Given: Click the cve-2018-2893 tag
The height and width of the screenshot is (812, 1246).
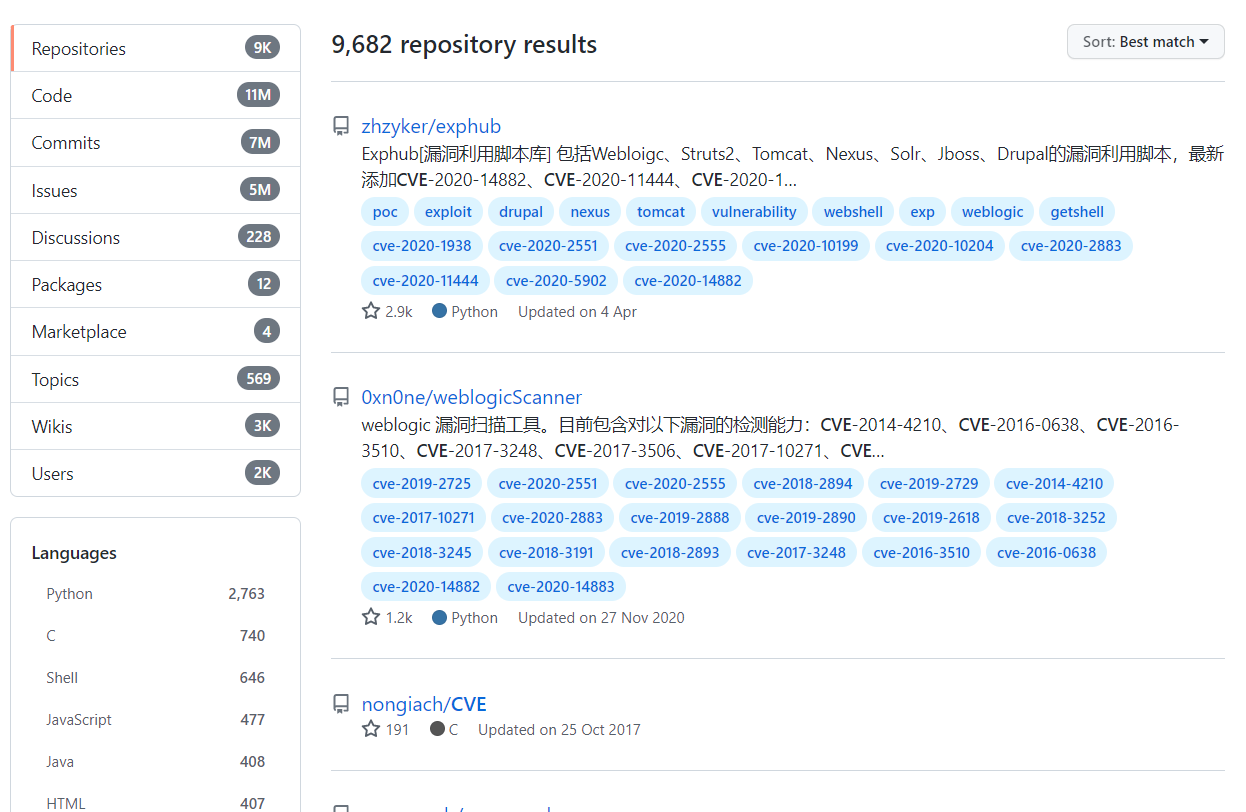Looking at the screenshot, I should point(670,552).
